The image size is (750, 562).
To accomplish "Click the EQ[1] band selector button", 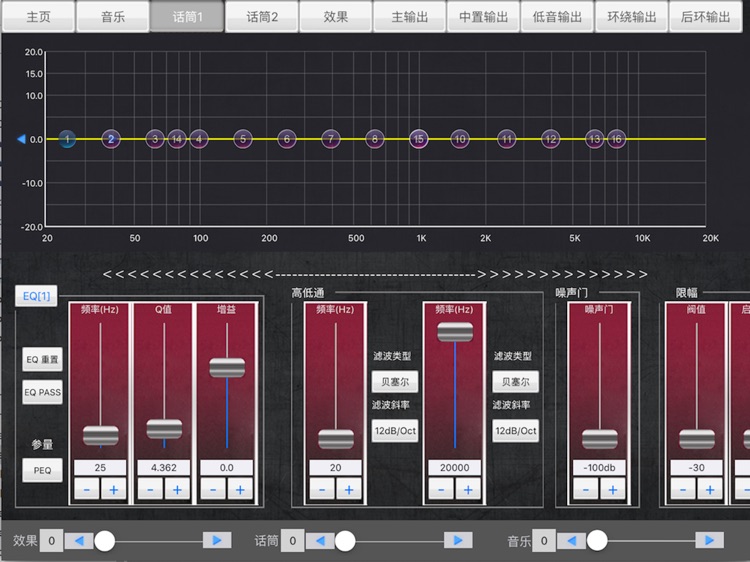I will click(36, 296).
